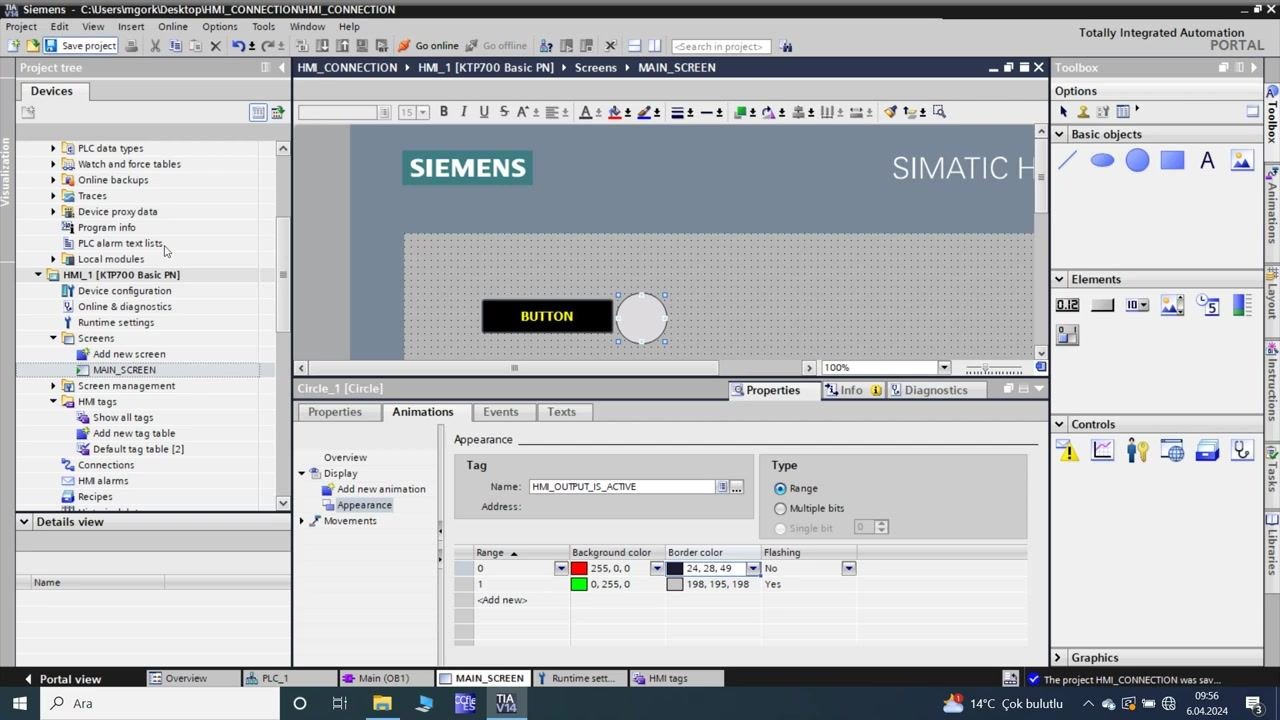Toggle underline text formatting
The width and height of the screenshot is (1280, 720).
pos(484,112)
